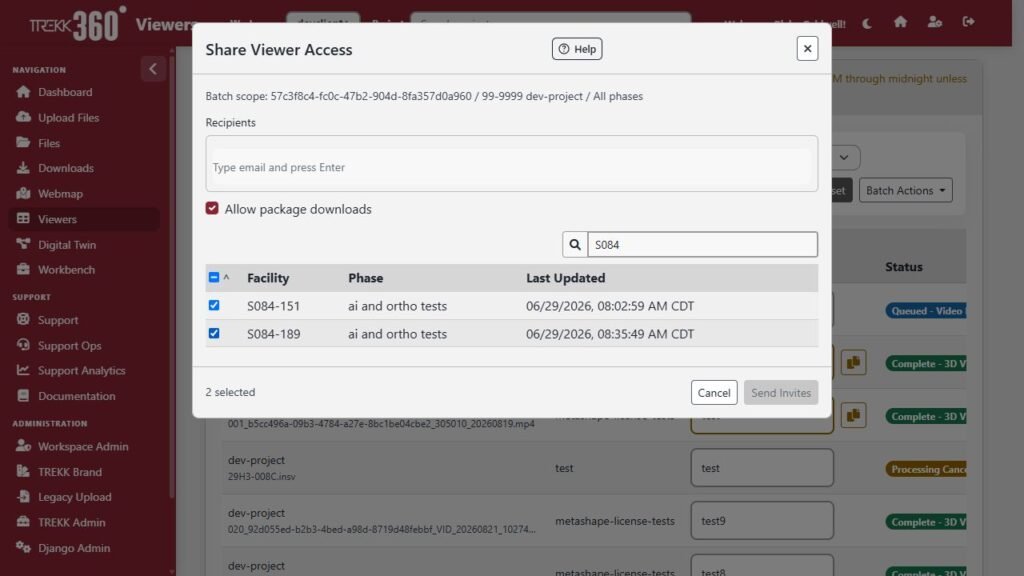
Task: Click the Send Invites button
Action: (780, 392)
